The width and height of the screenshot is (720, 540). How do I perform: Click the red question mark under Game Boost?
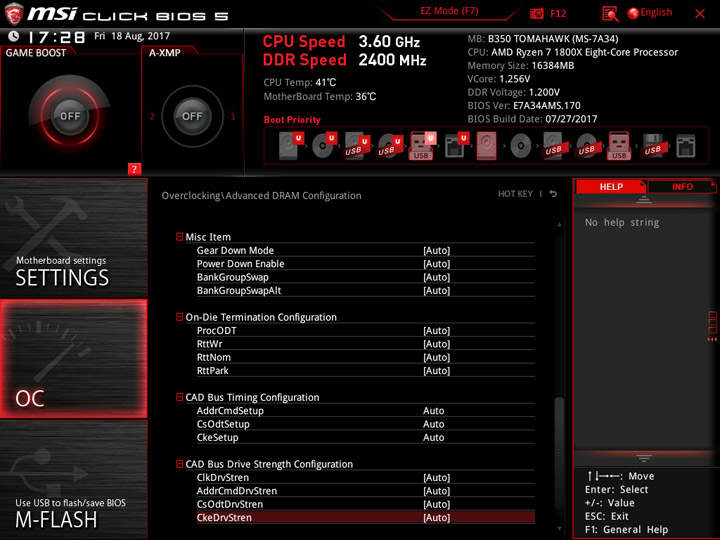click(134, 169)
